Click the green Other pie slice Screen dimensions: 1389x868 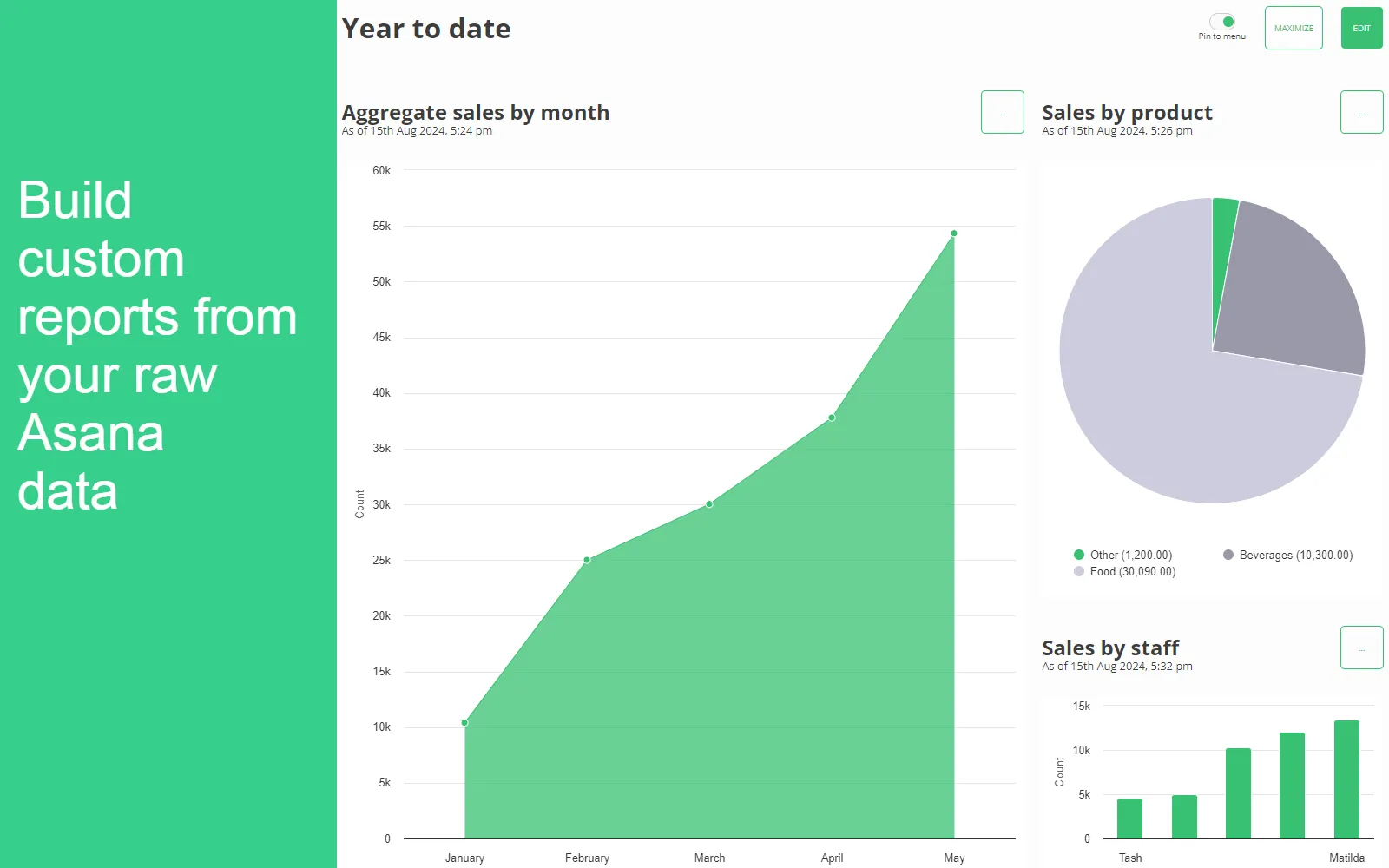point(1223,226)
